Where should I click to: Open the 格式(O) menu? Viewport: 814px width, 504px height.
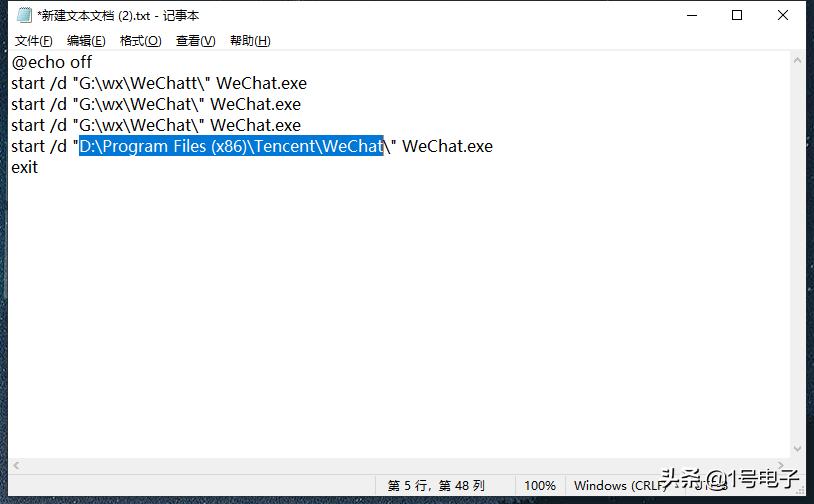(140, 40)
